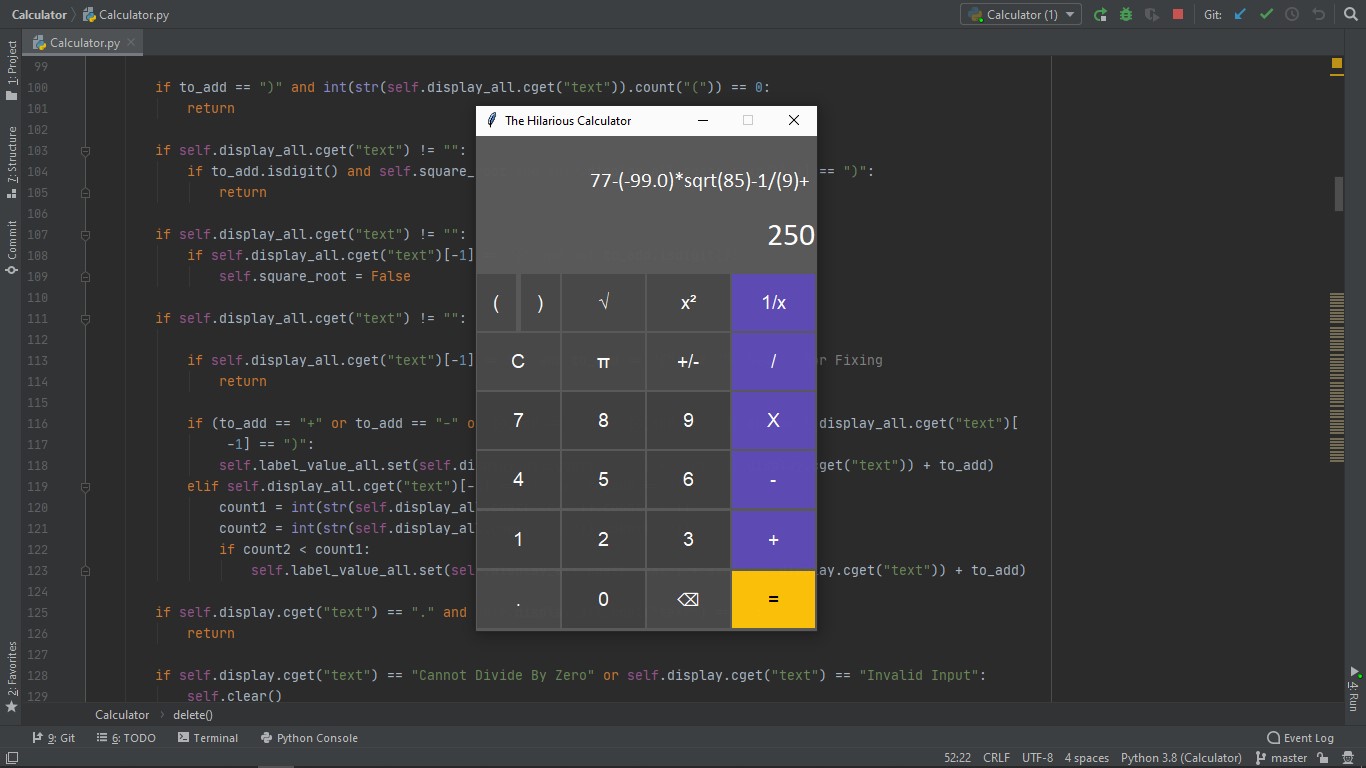Toggle the Structure tool window sidebar
Screen dimensions: 1366x768
(x=11, y=158)
